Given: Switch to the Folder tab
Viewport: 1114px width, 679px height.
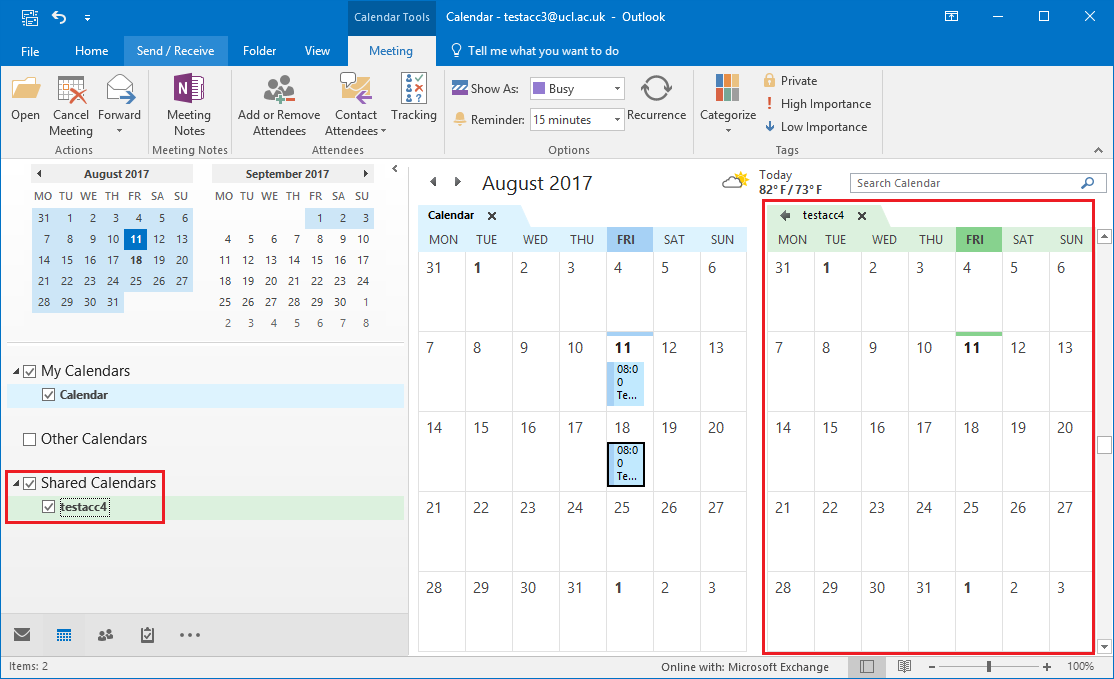Looking at the screenshot, I should point(259,51).
